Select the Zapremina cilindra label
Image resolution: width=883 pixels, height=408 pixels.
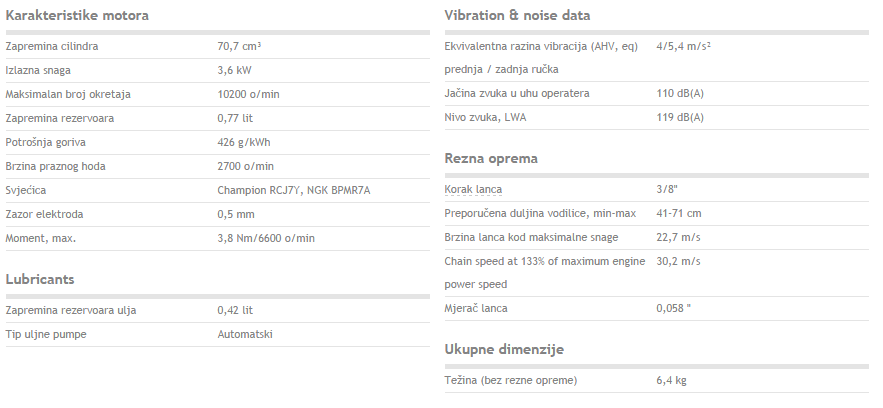click(52, 47)
